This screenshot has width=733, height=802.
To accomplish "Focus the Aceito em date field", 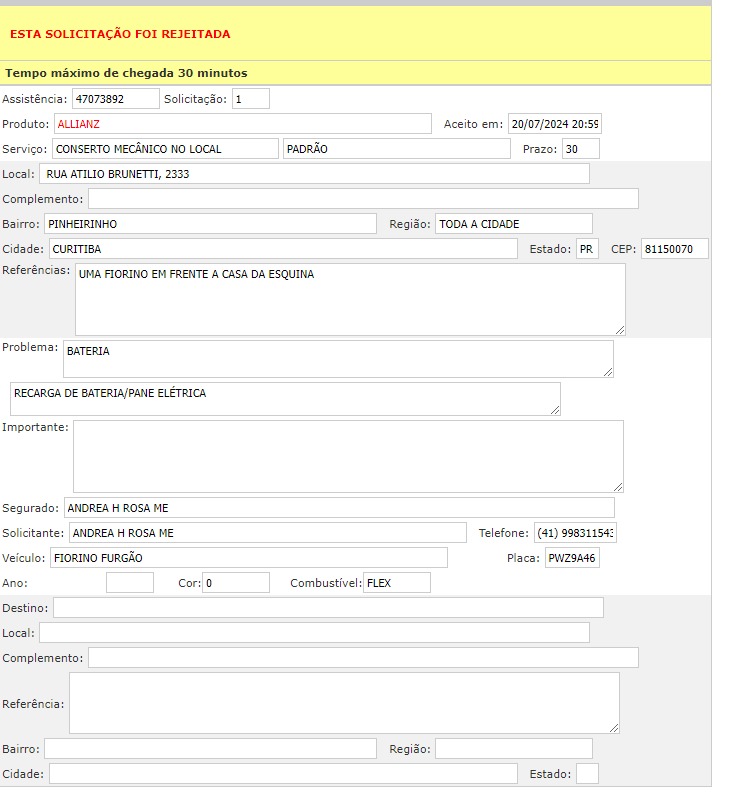I will (554, 124).
